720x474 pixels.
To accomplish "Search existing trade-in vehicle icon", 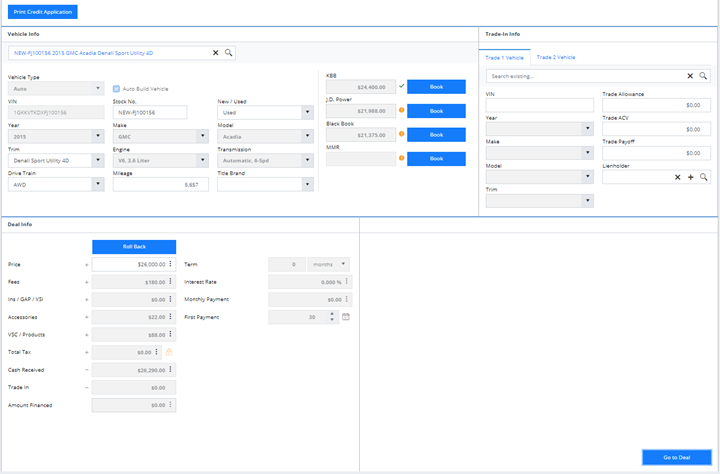I will [703, 76].
